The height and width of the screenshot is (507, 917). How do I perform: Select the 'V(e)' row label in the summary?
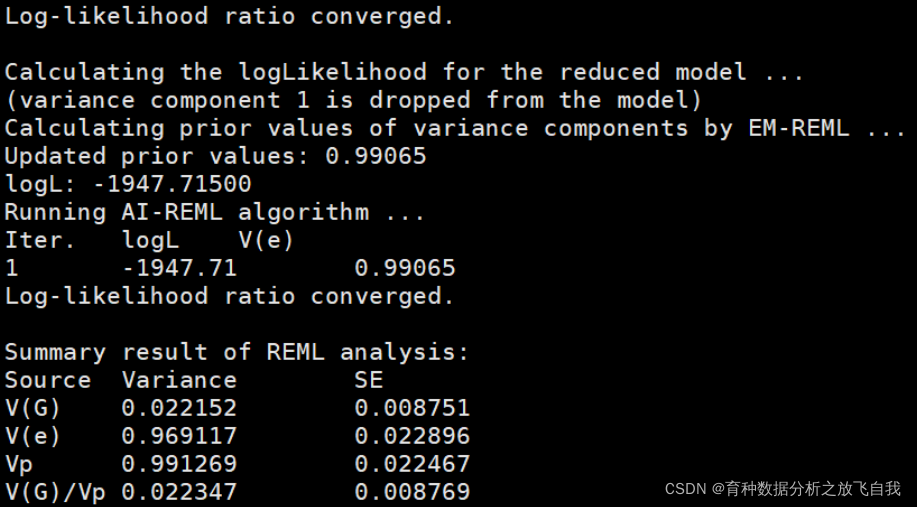[x=33, y=436]
